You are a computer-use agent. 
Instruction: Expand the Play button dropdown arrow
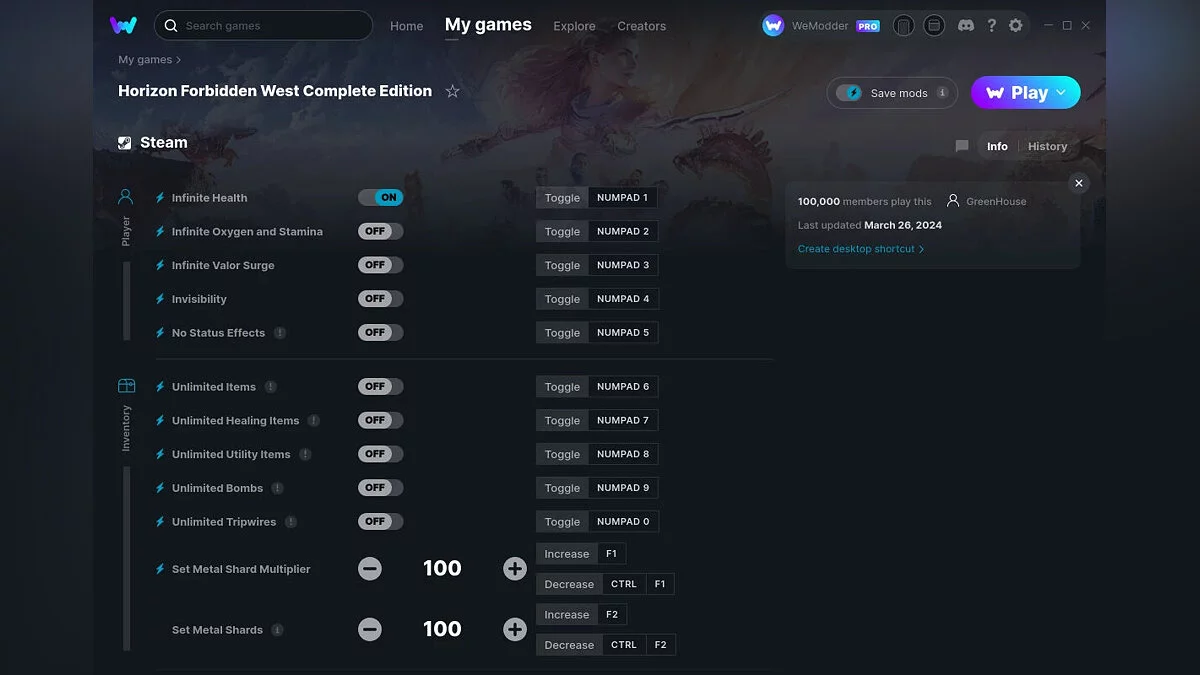pos(1061,93)
